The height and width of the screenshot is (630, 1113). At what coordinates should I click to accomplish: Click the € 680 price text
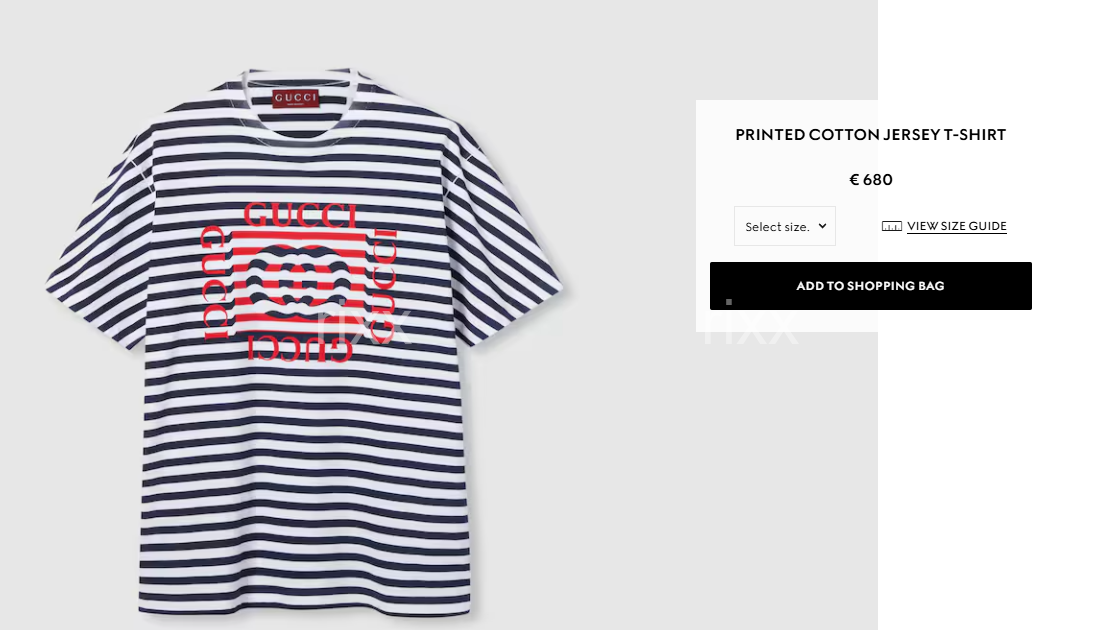point(871,179)
